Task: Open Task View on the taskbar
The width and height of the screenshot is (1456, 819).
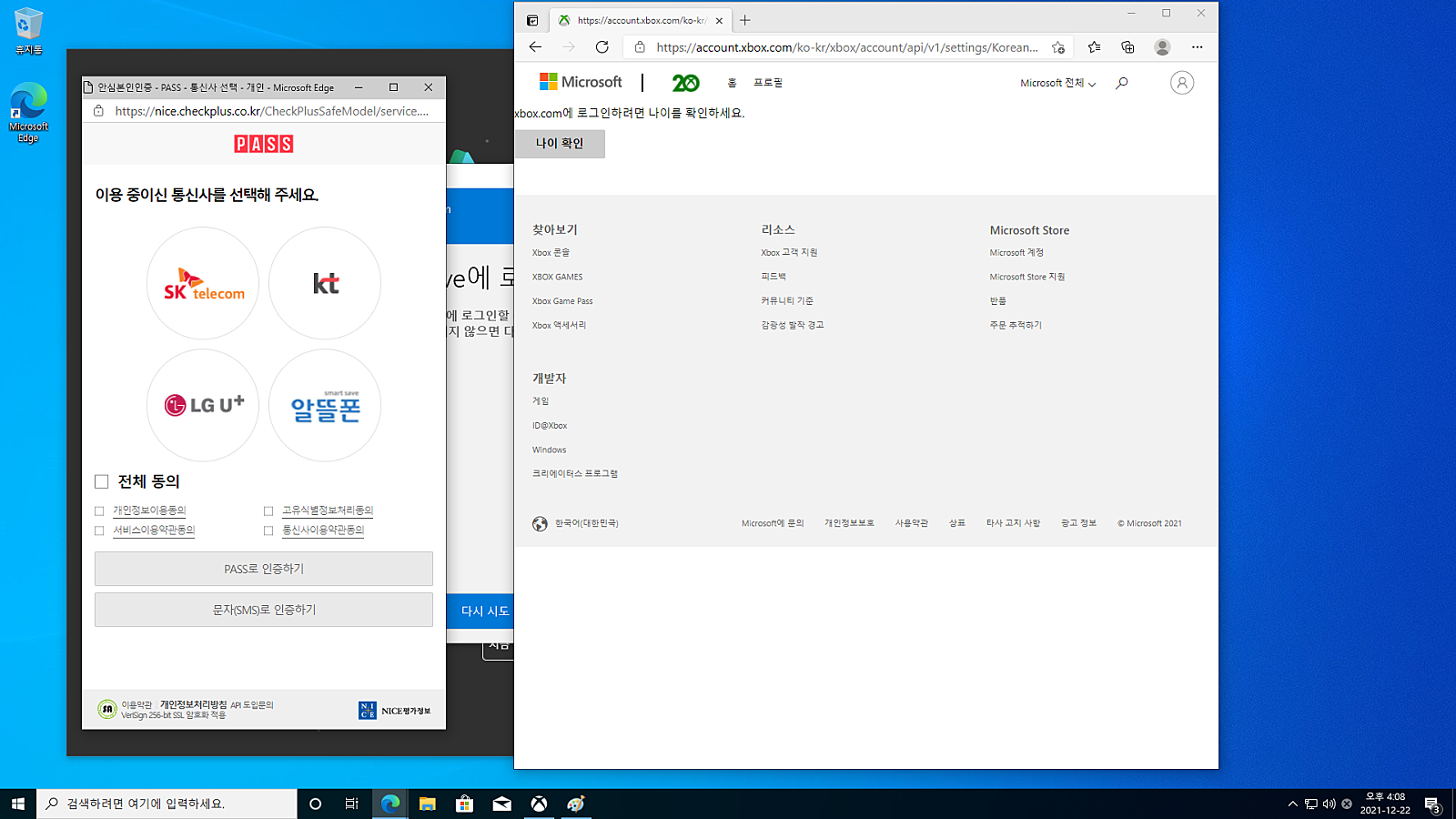Action: (352, 804)
